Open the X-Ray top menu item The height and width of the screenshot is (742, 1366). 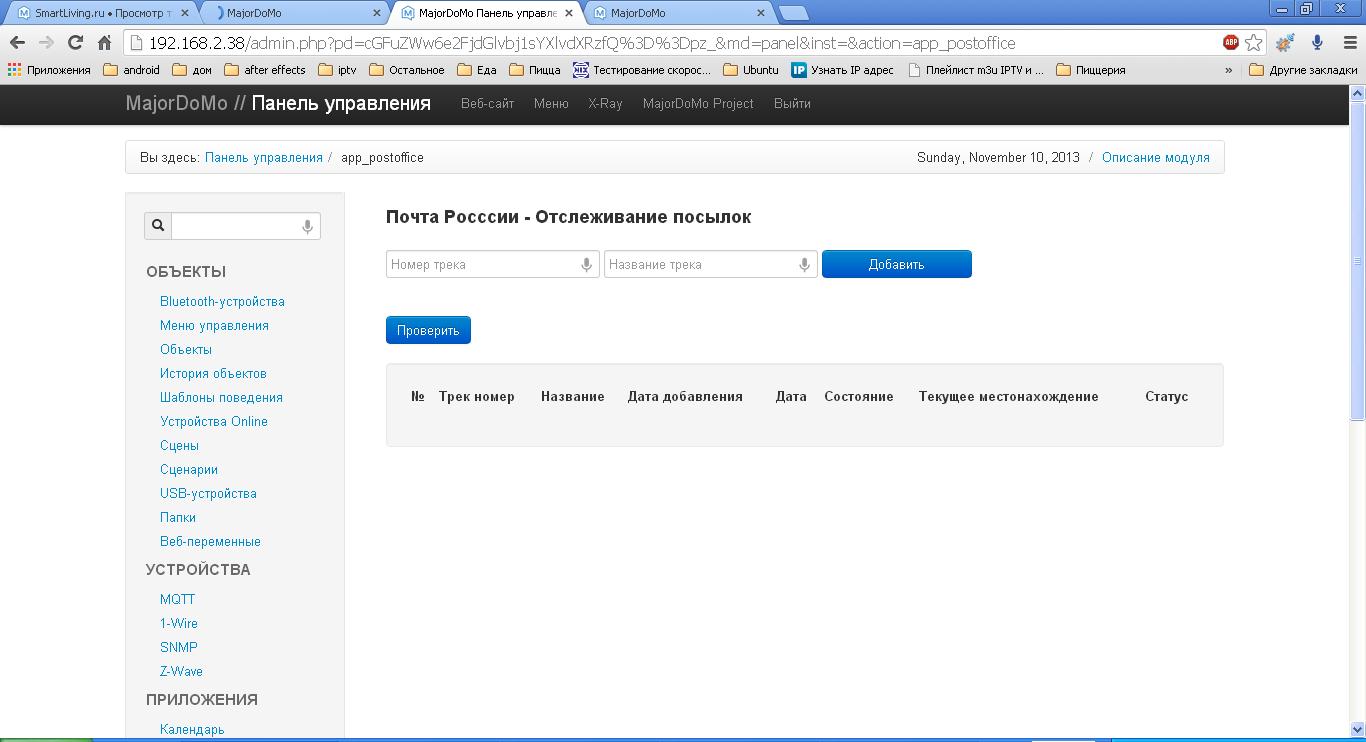[x=605, y=104]
